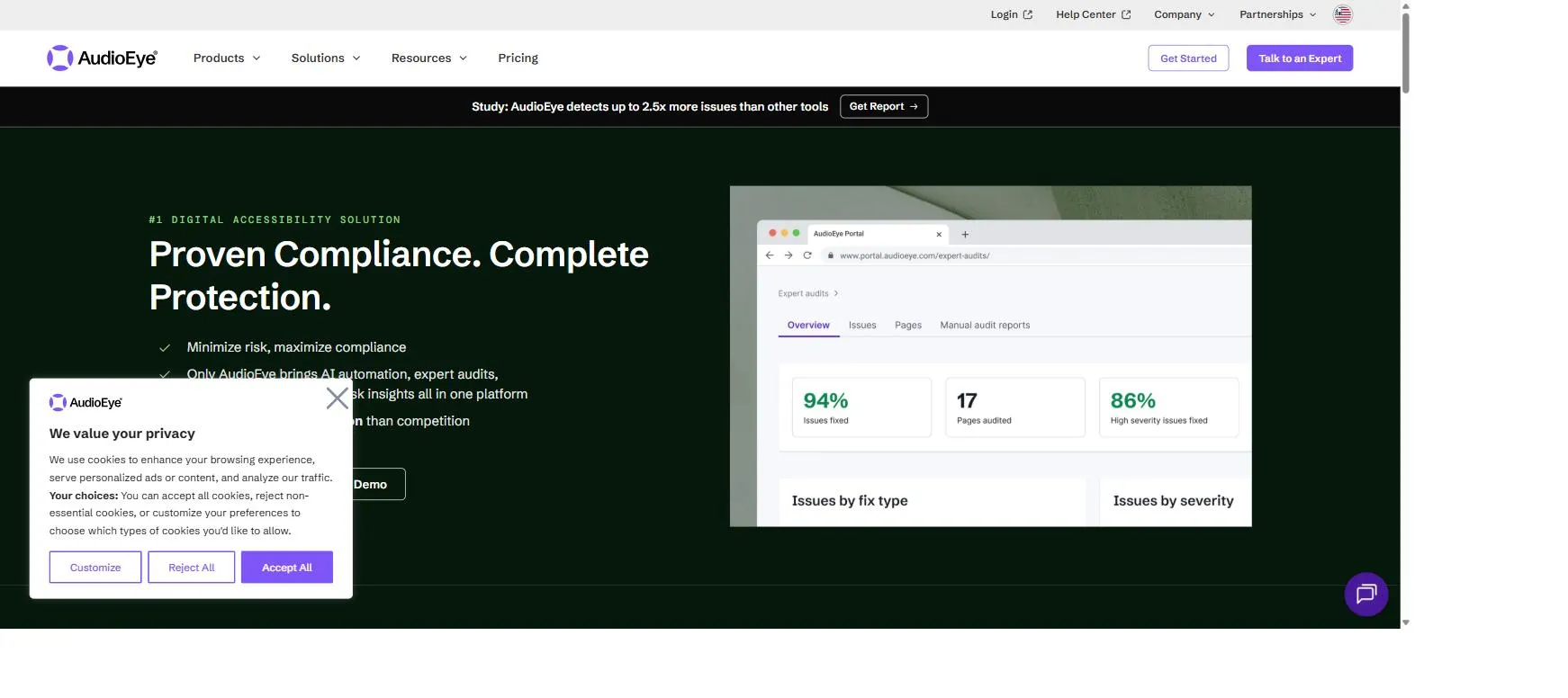Open the Login link

[x=1011, y=14]
